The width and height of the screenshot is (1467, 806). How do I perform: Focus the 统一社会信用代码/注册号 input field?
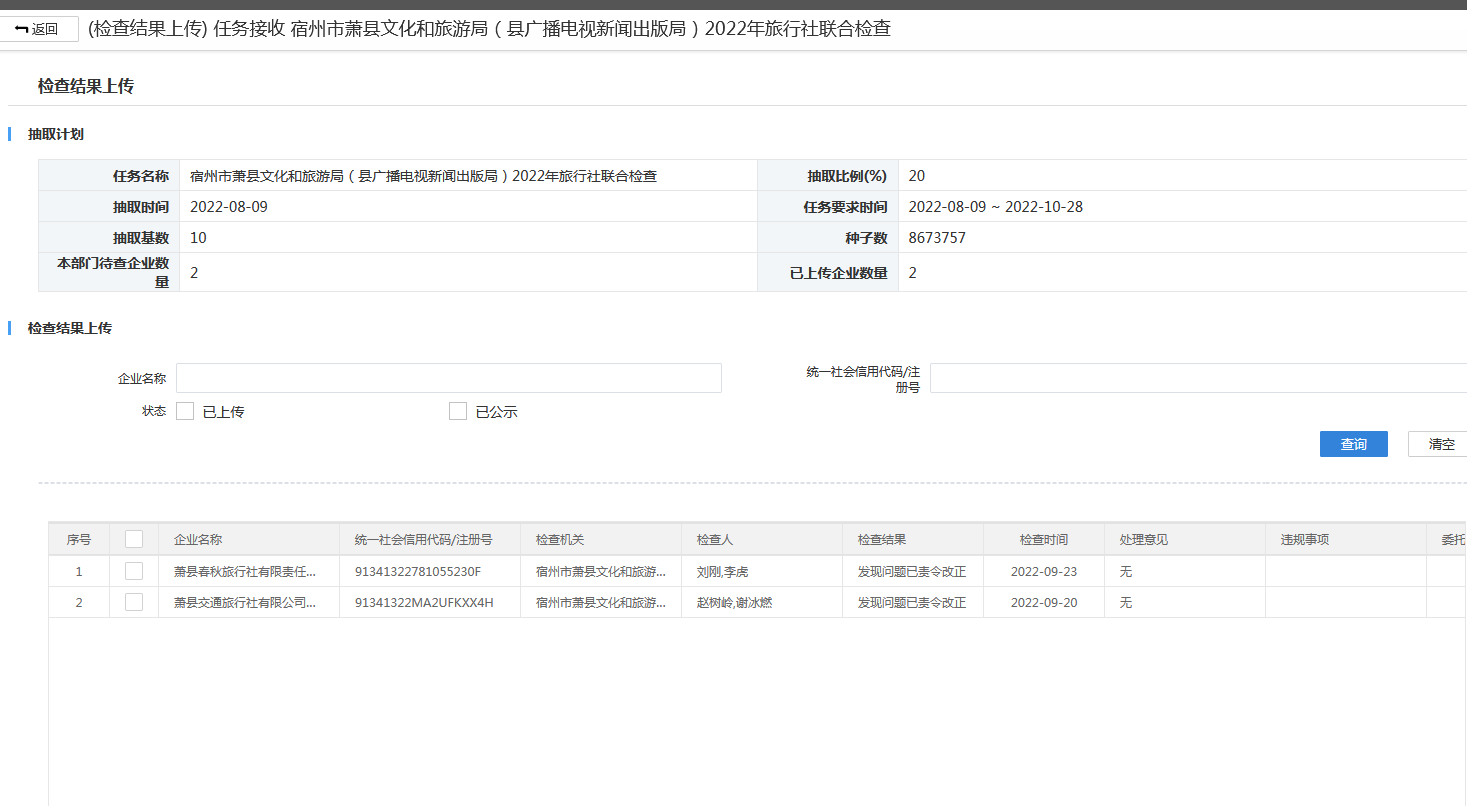(x=1197, y=378)
